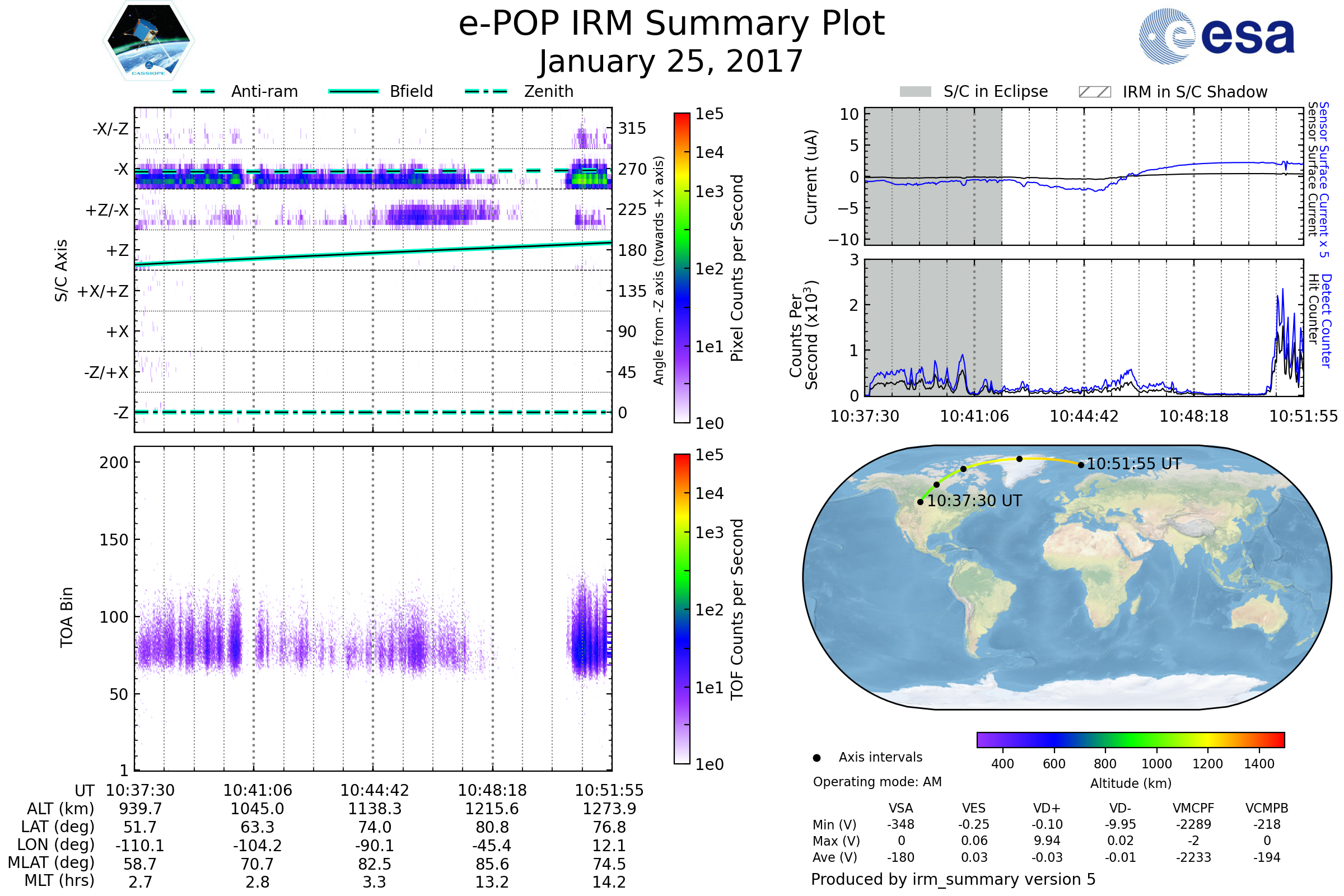The image size is (1344, 896).
Task: Click the S/C in Eclipse gray swatch
Action: point(915,92)
